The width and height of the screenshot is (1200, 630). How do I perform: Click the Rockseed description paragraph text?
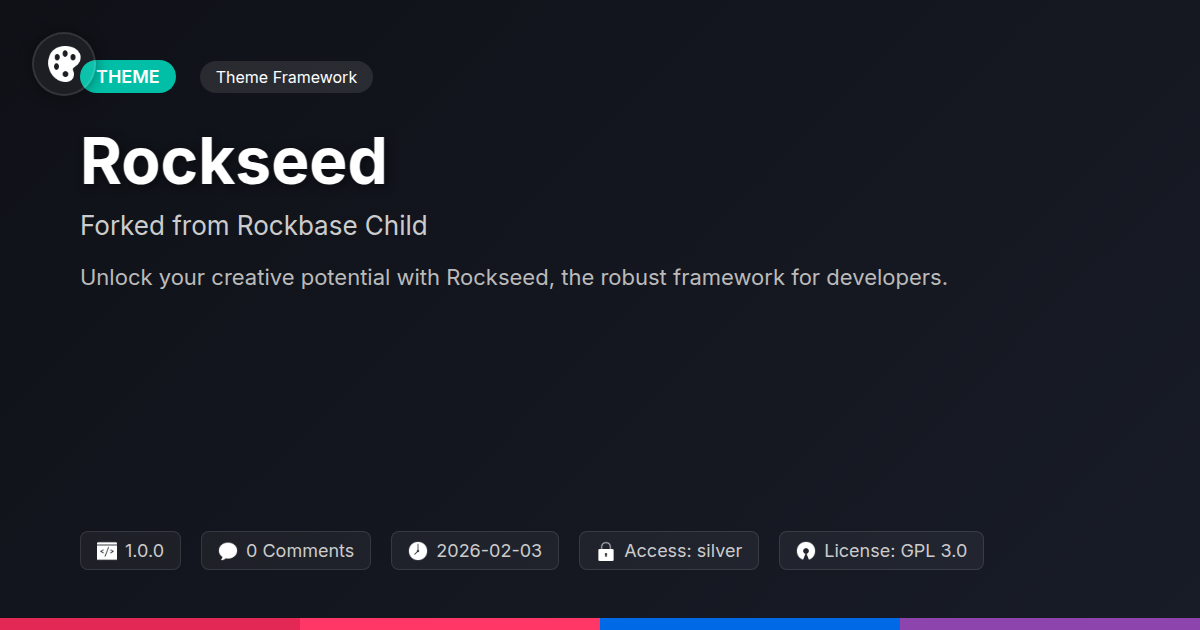pos(513,278)
